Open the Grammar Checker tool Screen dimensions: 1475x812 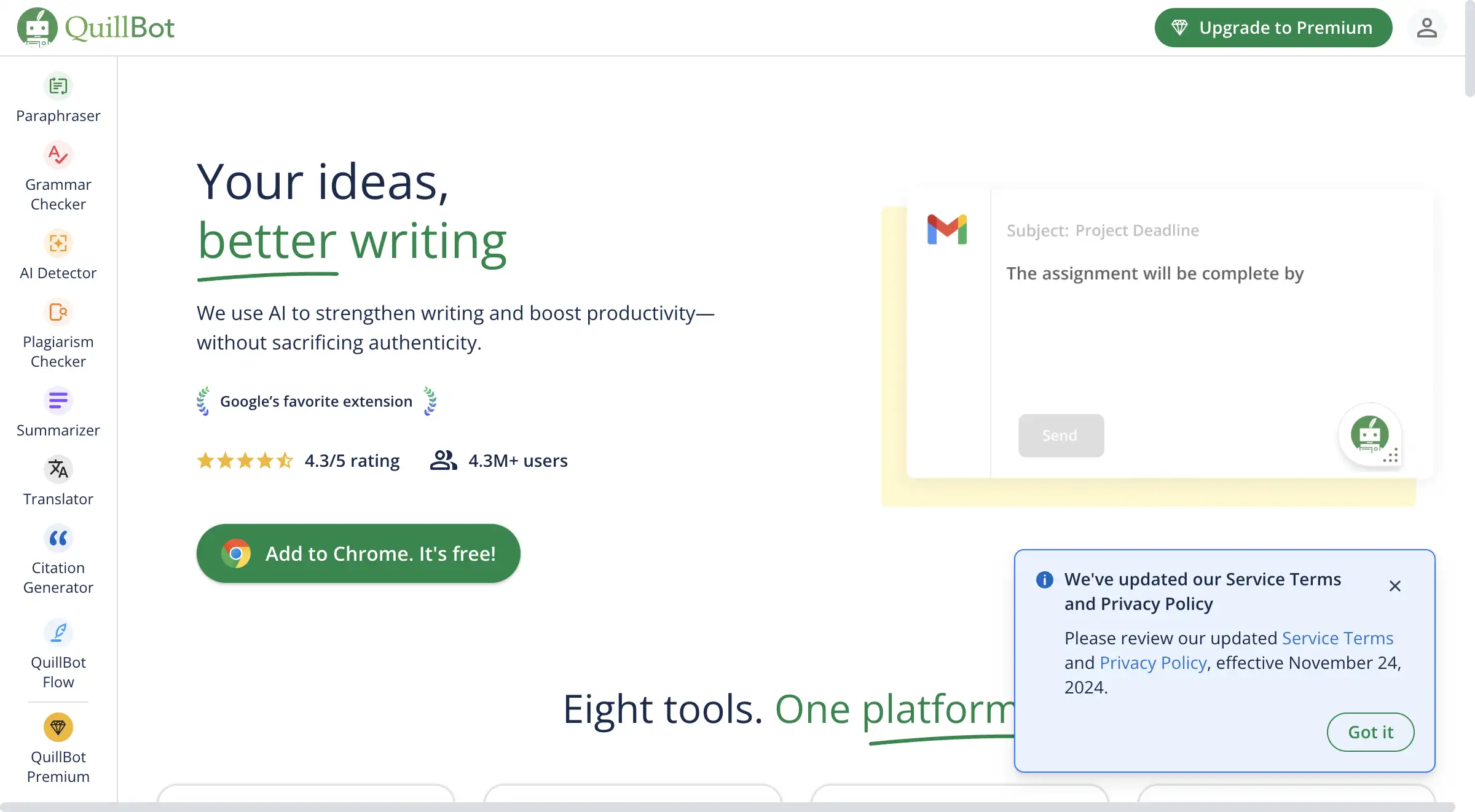click(x=58, y=175)
